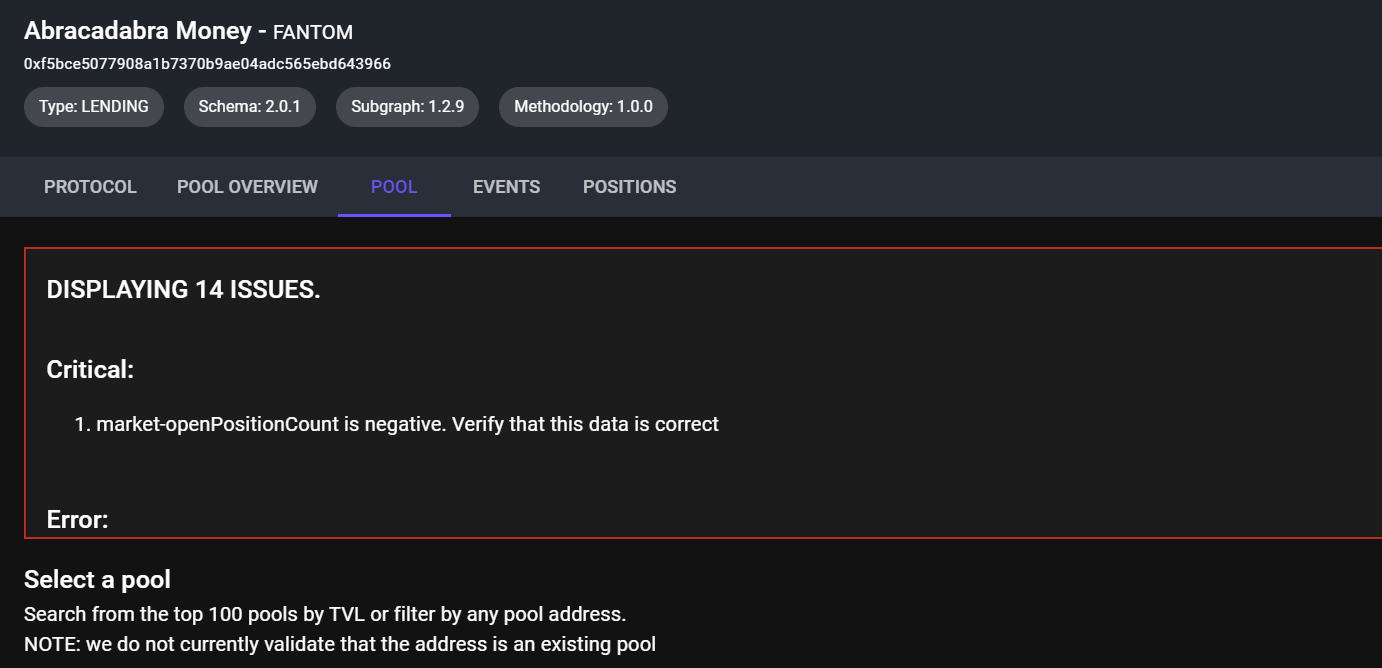
Task: Expand the Critical issues section
Action: pos(90,369)
